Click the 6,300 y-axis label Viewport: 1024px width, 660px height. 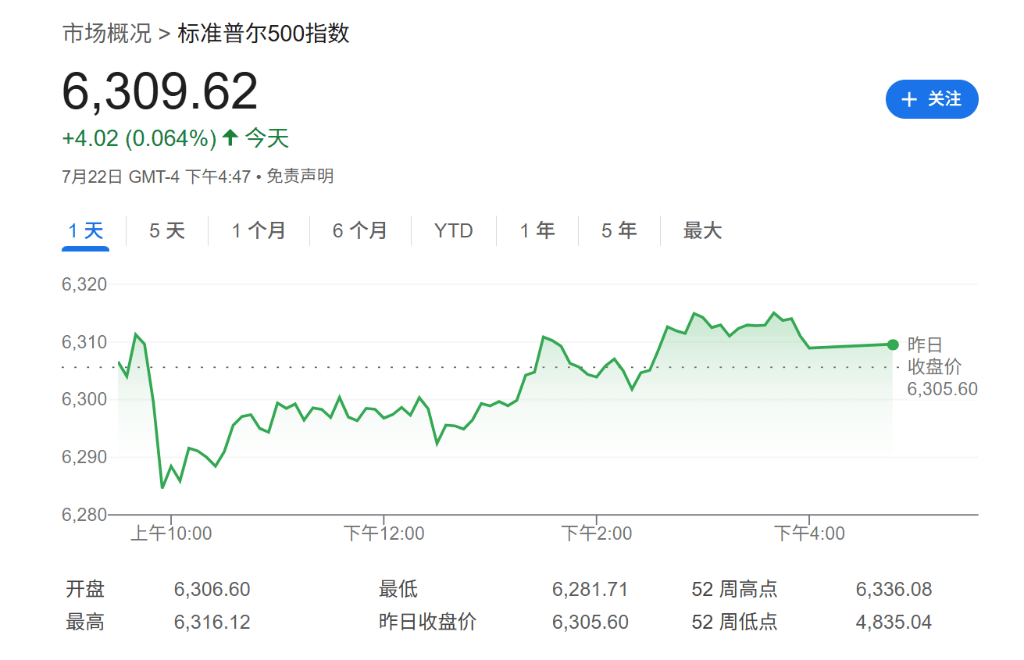click(x=84, y=400)
